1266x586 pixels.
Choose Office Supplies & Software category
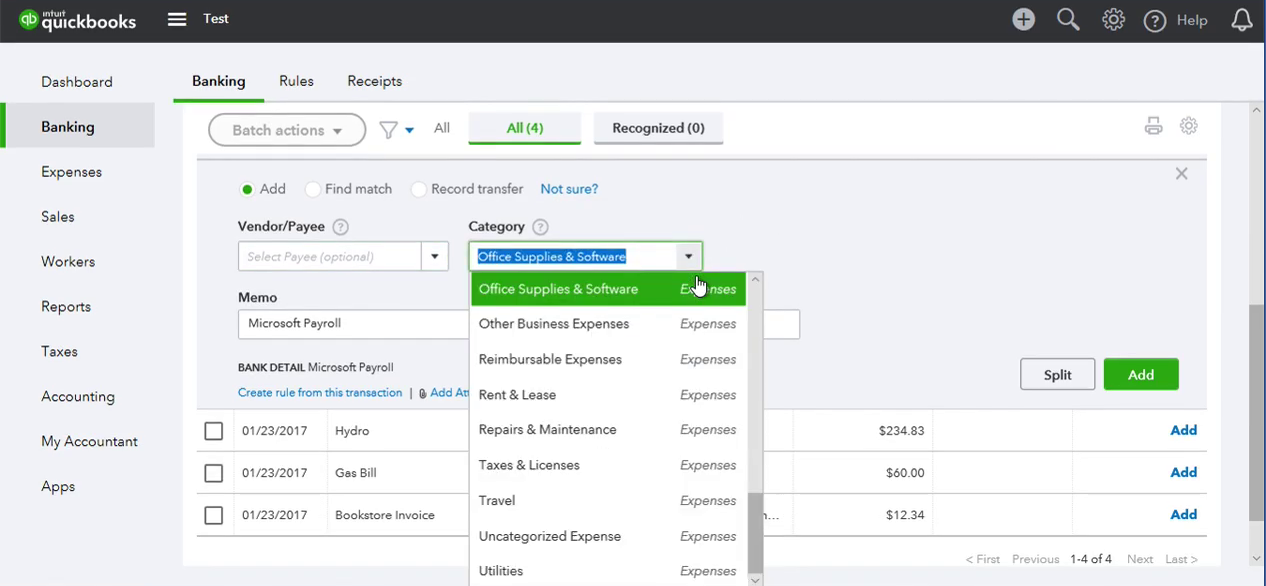point(608,289)
